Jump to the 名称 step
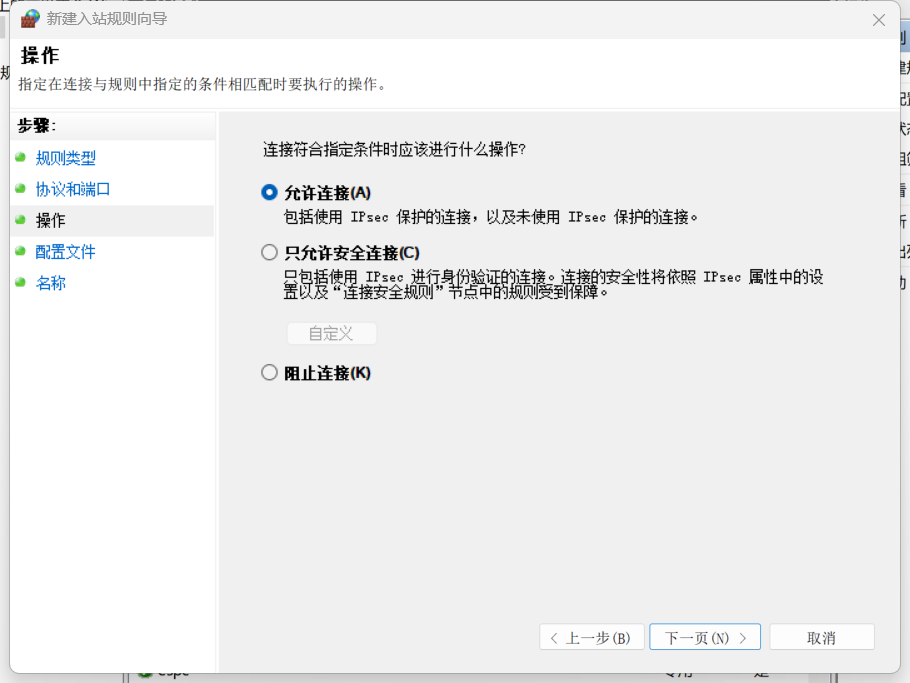Viewport: 910px width, 683px height. click(50, 283)
